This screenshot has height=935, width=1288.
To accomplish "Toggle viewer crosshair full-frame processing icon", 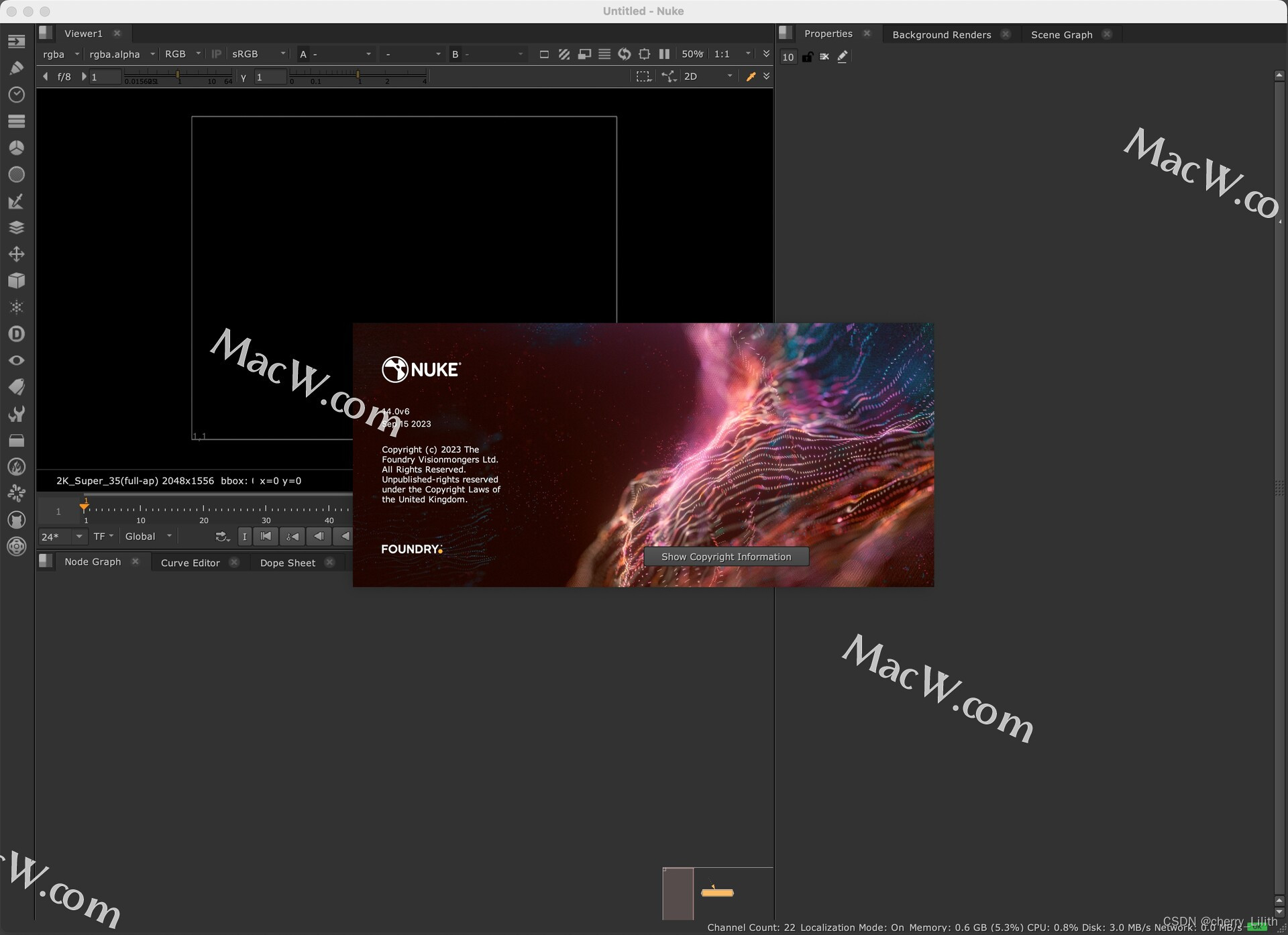I will pos(645,54).
